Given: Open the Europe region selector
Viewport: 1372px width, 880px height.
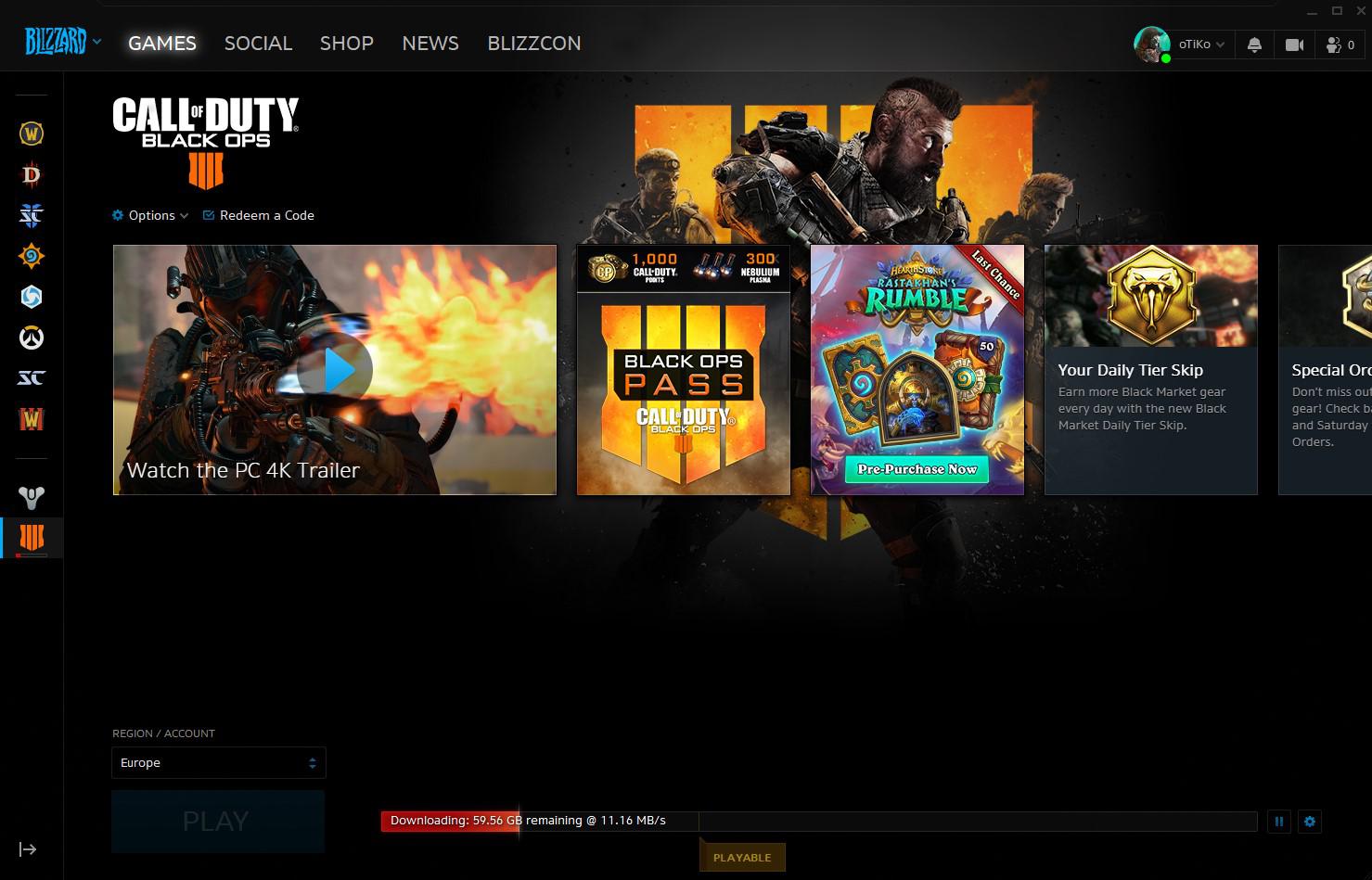Looking at the screenshot, I should [219, 763].
